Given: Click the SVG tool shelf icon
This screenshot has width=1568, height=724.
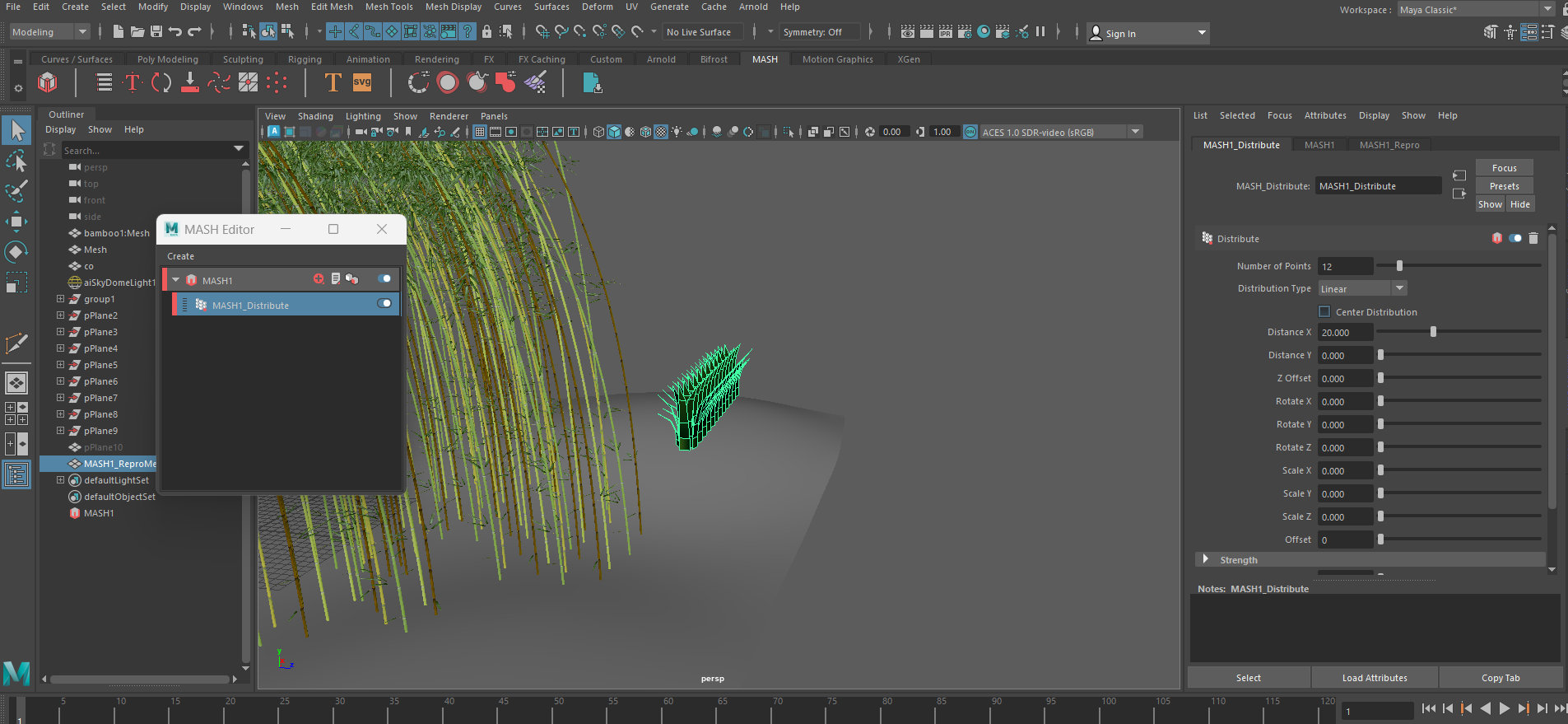Looking at the screenshot, I should tap(362, 82).
